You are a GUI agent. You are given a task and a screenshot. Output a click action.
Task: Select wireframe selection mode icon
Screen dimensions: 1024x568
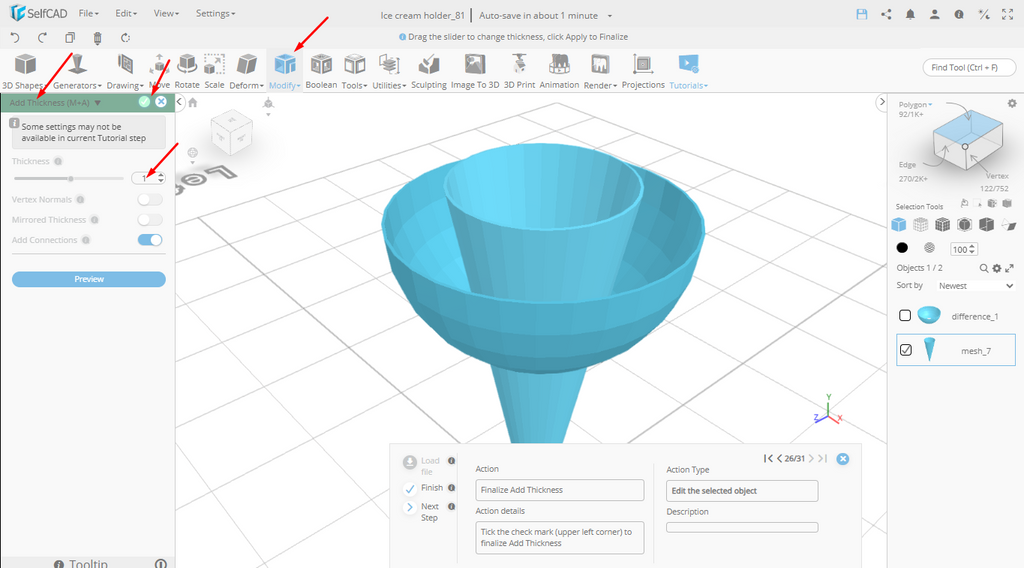(920, 225)
